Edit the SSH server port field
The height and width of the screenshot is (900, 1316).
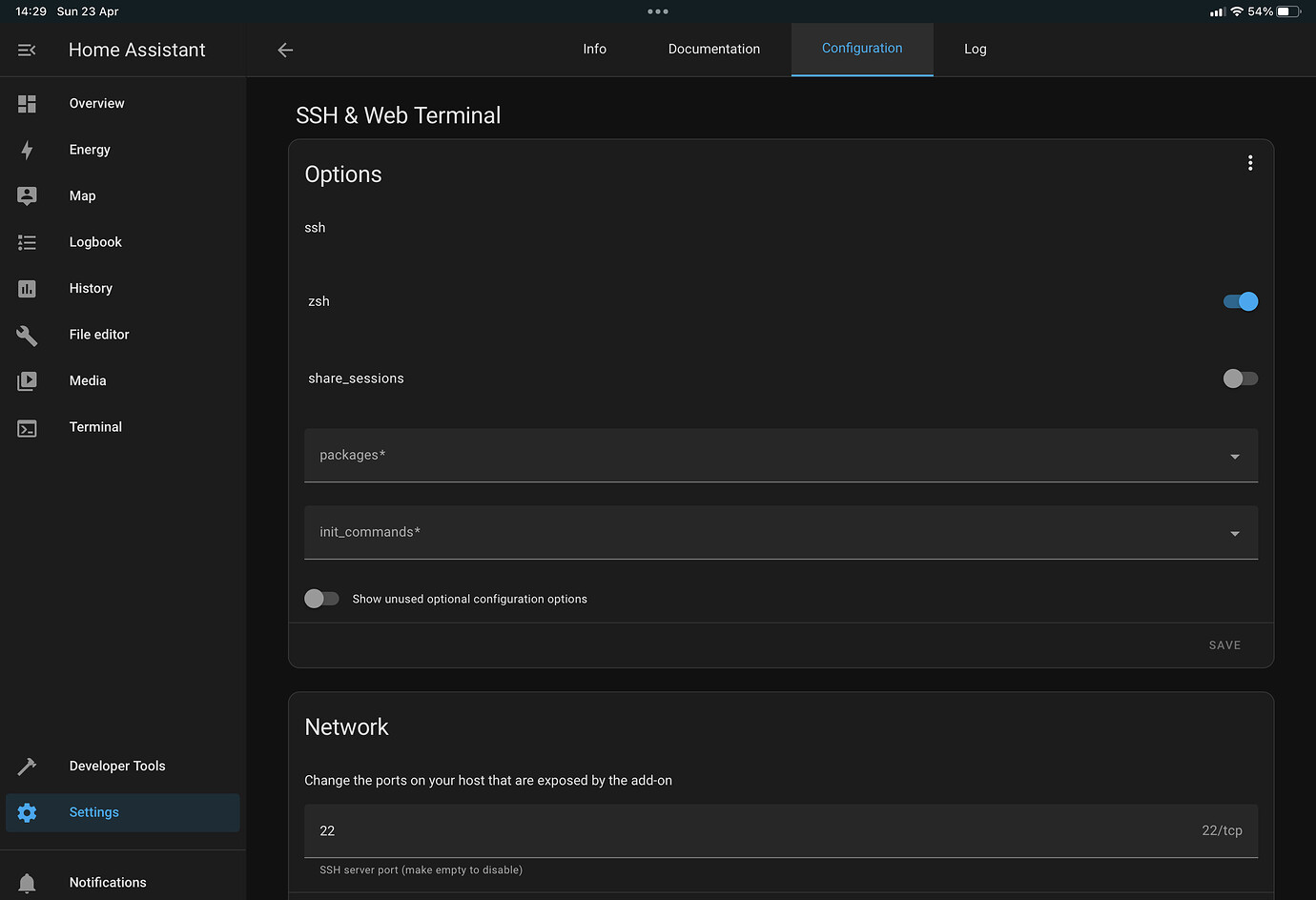coord(668,830)
